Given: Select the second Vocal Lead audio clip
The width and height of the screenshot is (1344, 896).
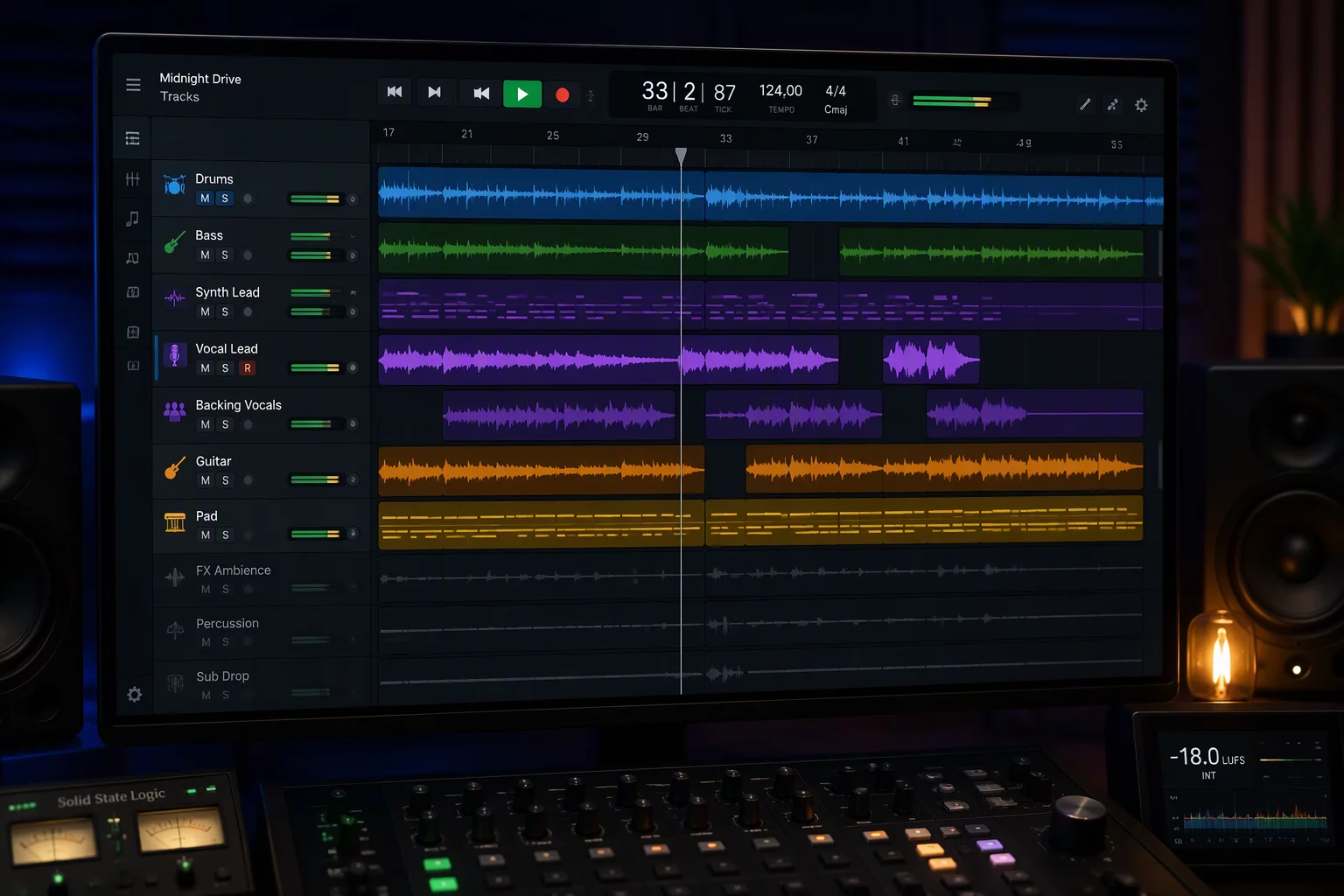Looking at the screenshot, I should 931,360.
